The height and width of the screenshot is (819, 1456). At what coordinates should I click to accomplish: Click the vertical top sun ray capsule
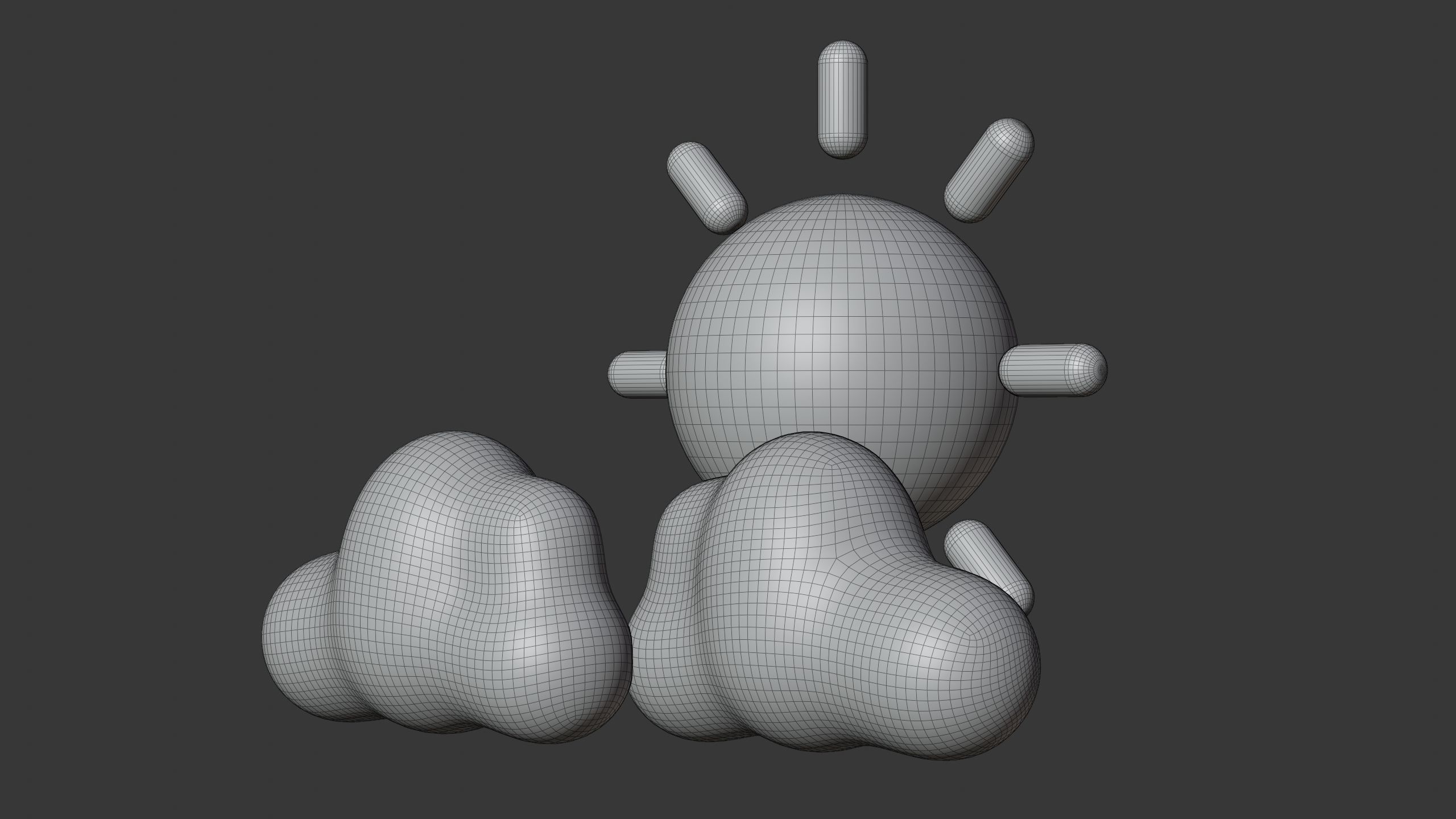842,100
